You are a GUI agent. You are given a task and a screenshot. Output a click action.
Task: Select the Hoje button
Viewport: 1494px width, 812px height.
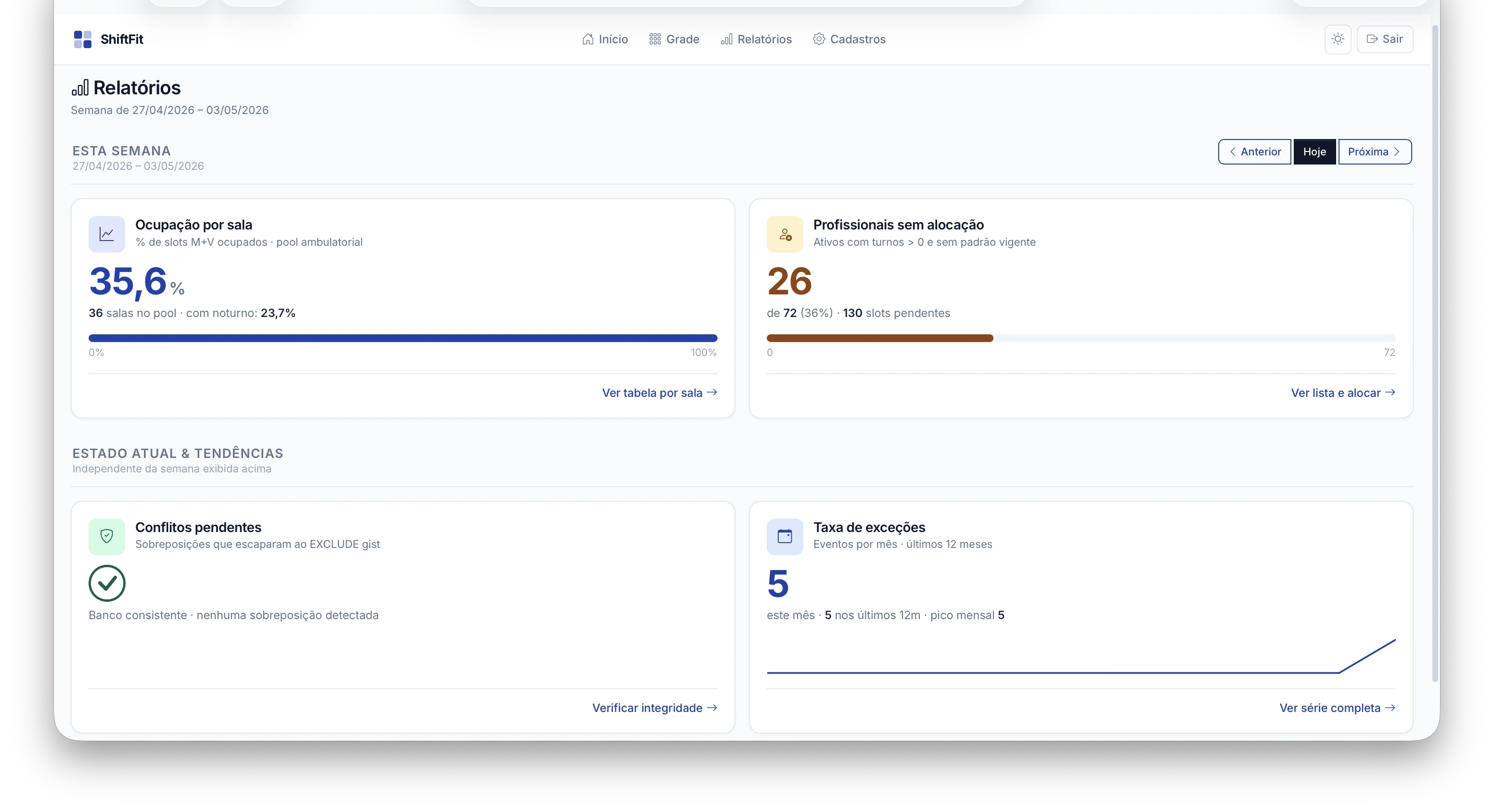1314,152
